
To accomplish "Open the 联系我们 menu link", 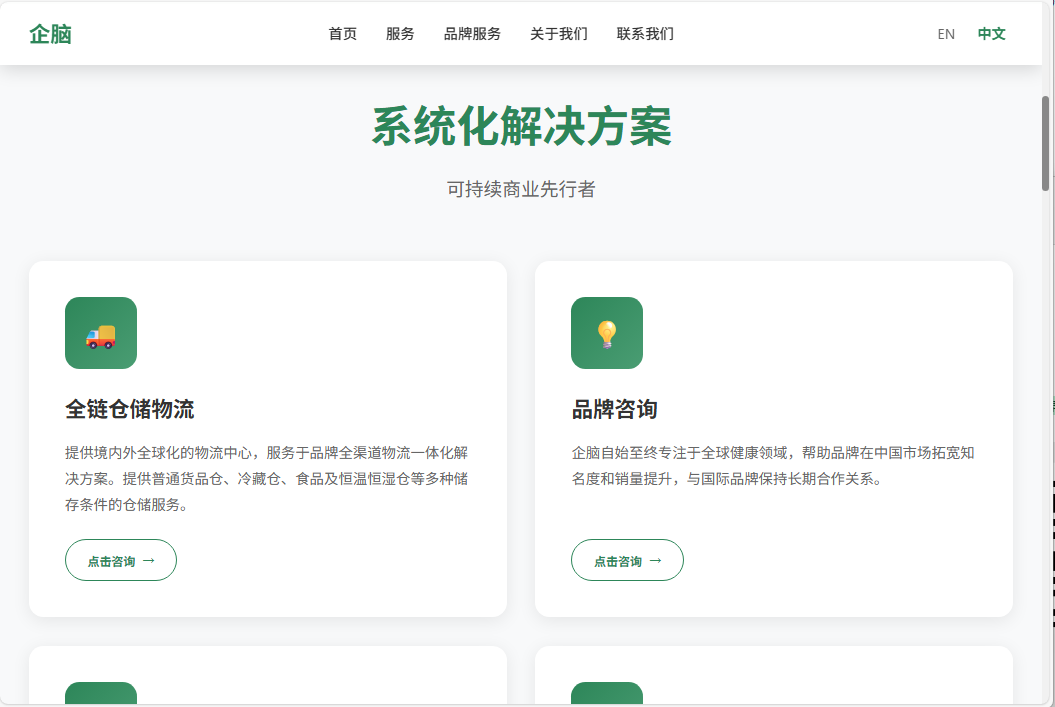I will pyautogui.click(x=645, y=34).
